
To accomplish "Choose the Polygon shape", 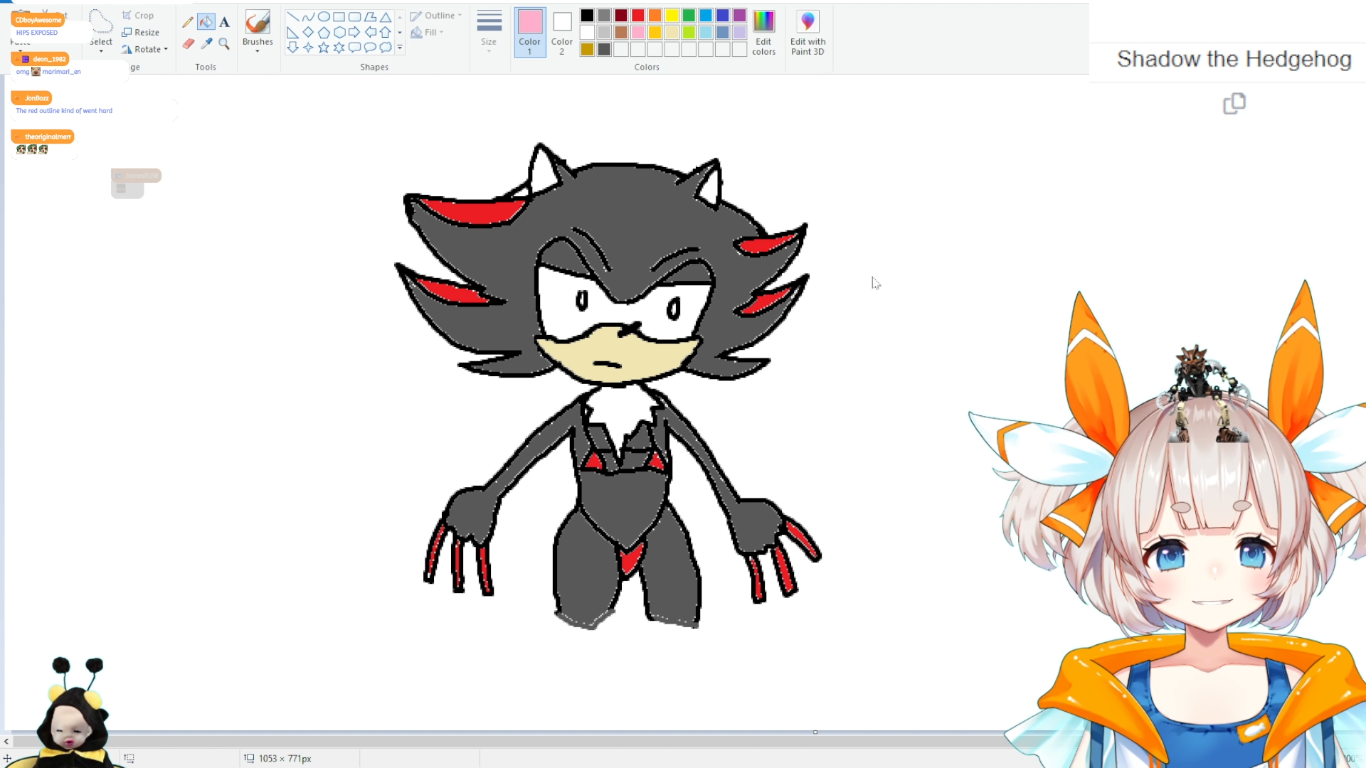I will click(370, 17).
